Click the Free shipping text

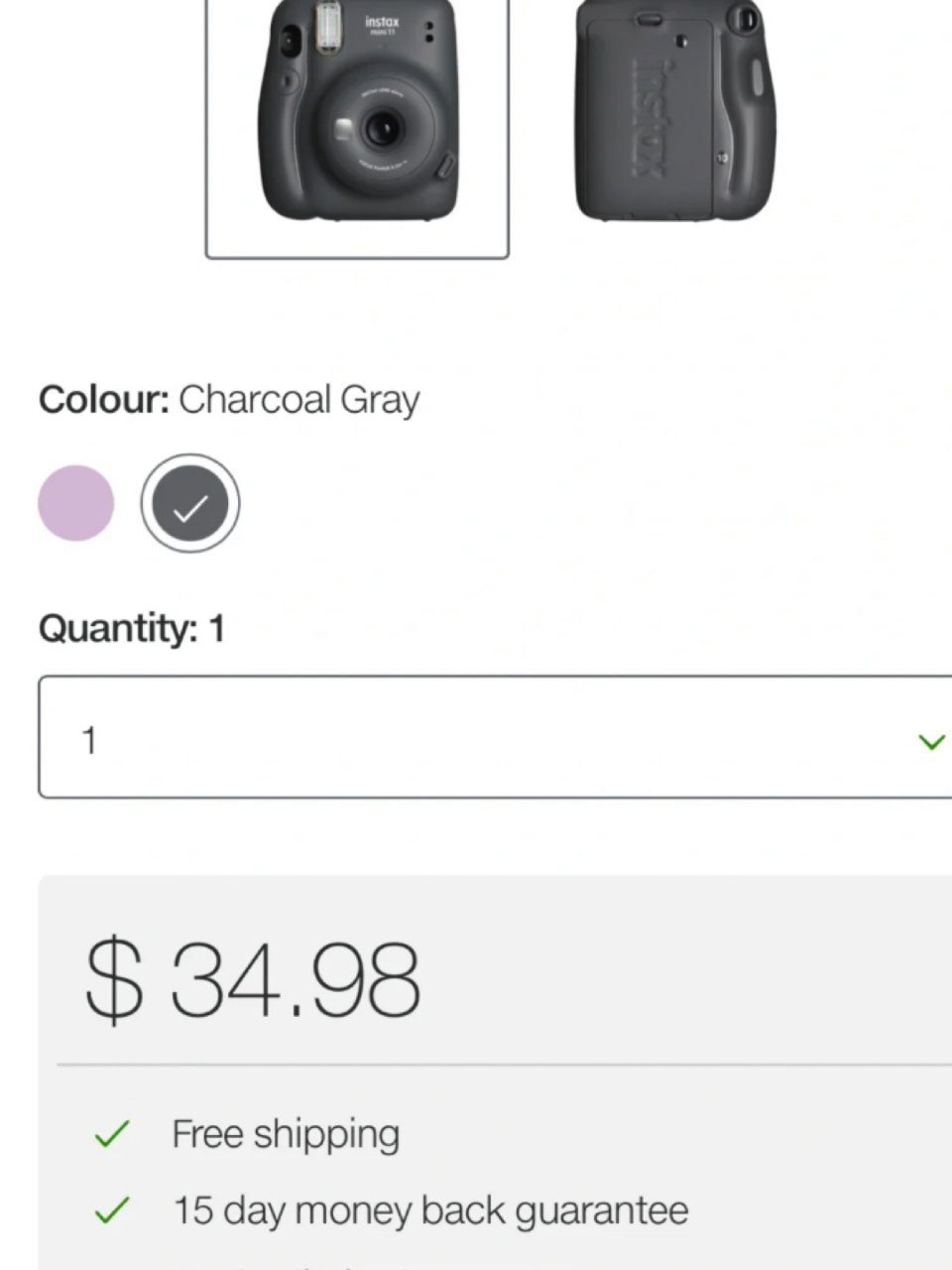(286, 1134)
